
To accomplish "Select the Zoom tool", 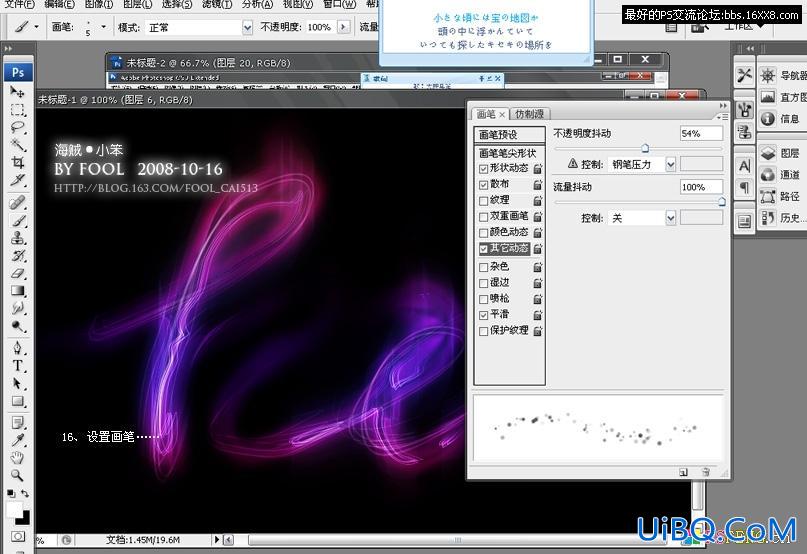I will pos(17,475).
